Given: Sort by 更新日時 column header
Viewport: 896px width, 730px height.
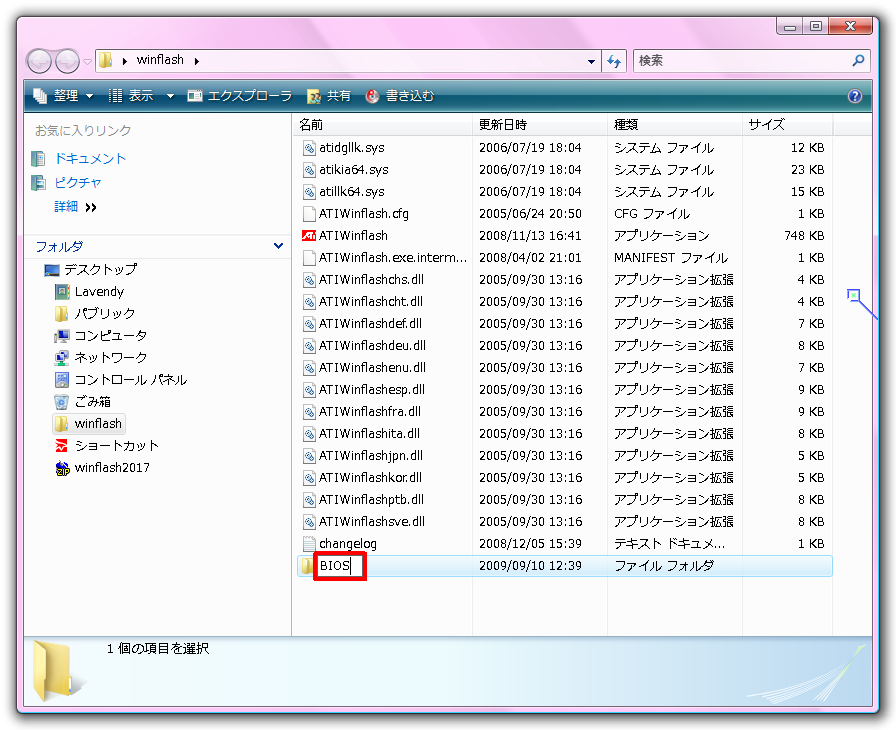Looking at the screenshot, I should (539, 125).
